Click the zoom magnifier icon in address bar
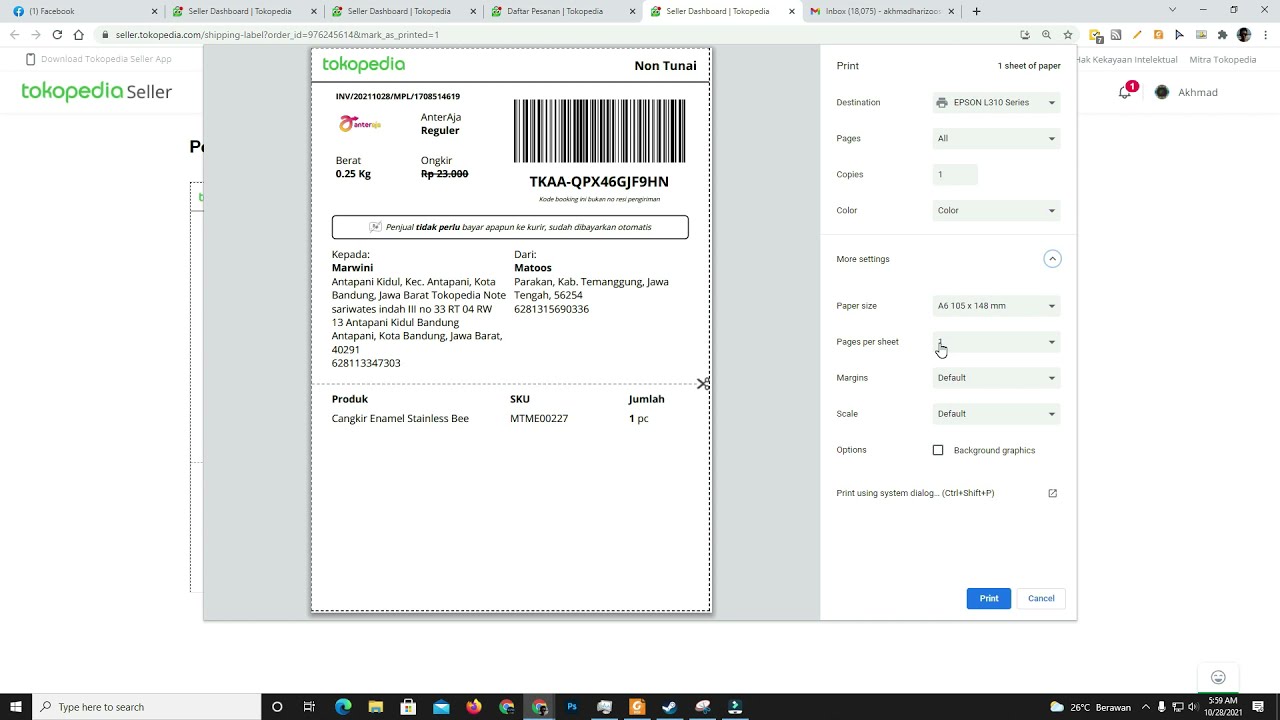The height and width of the screenshot is (720, 1280). tap(1046, 34)
